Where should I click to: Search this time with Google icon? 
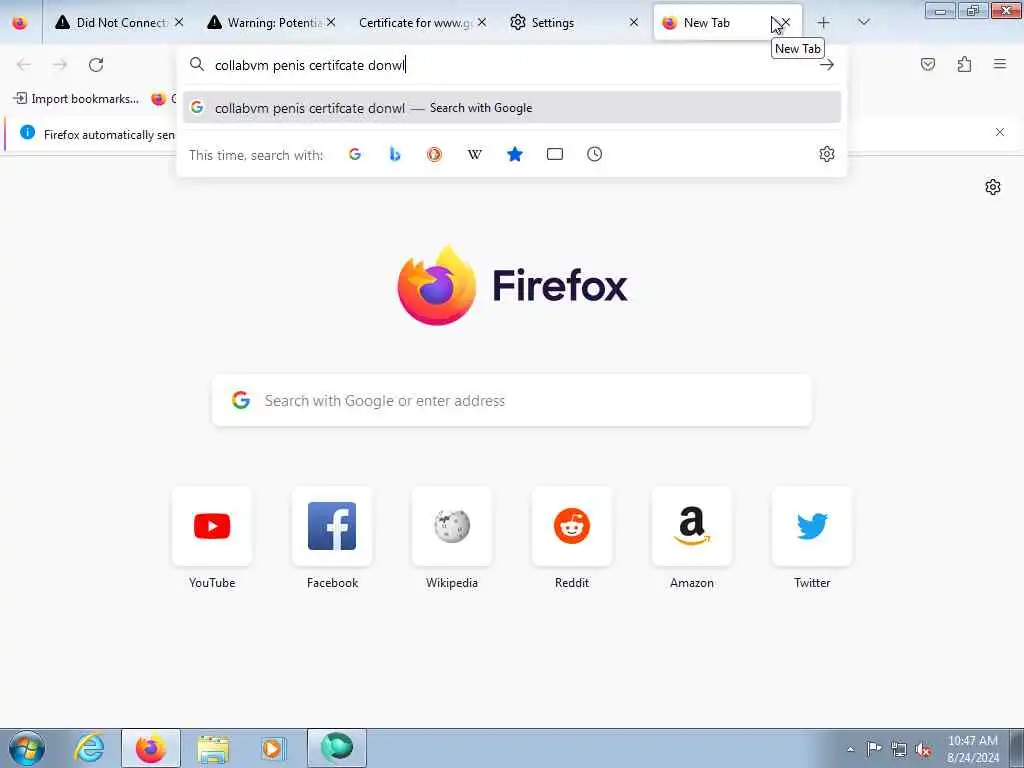[355, 154]
